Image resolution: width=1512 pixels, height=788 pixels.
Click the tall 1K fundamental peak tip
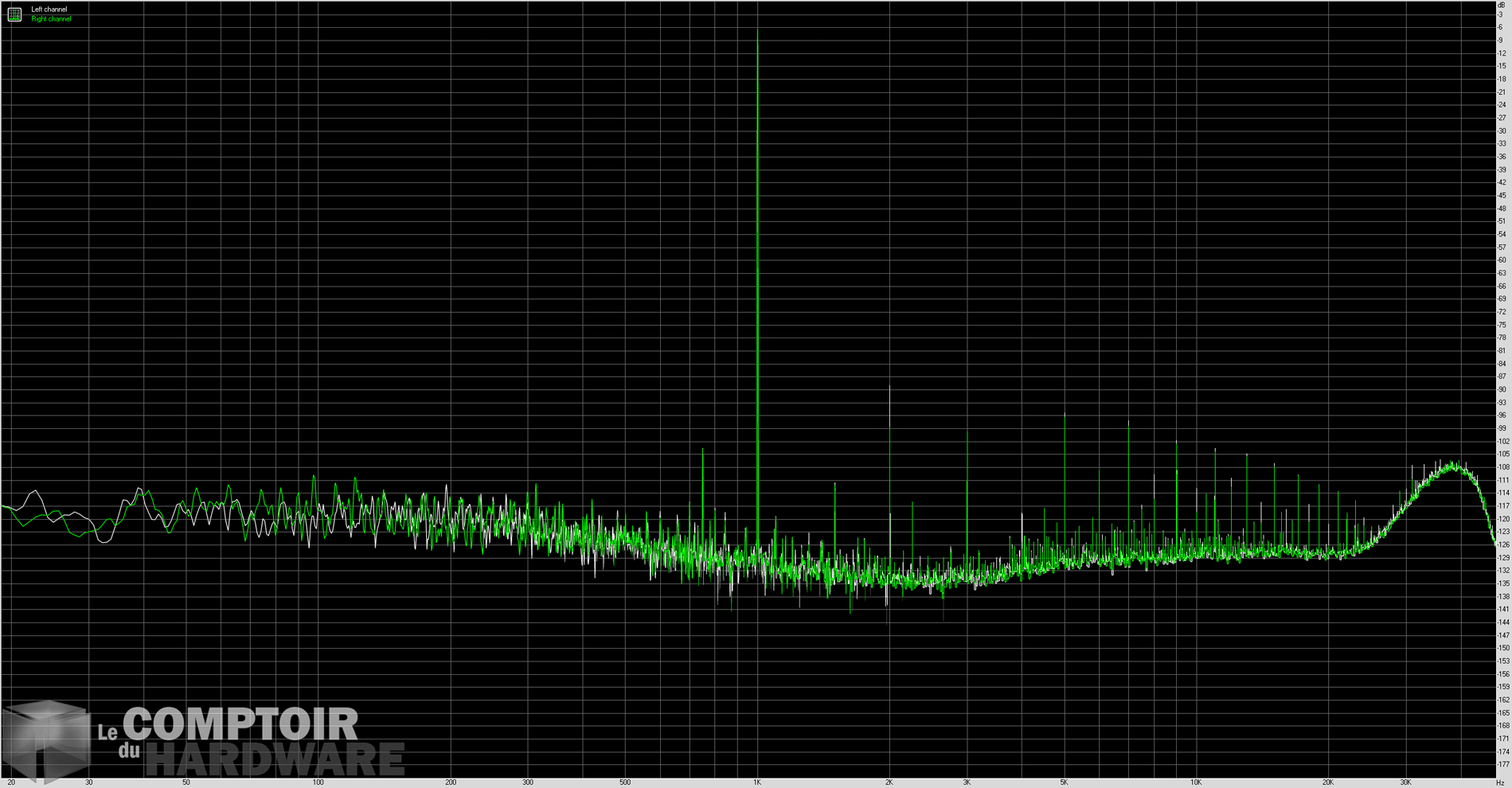point(757,33)
